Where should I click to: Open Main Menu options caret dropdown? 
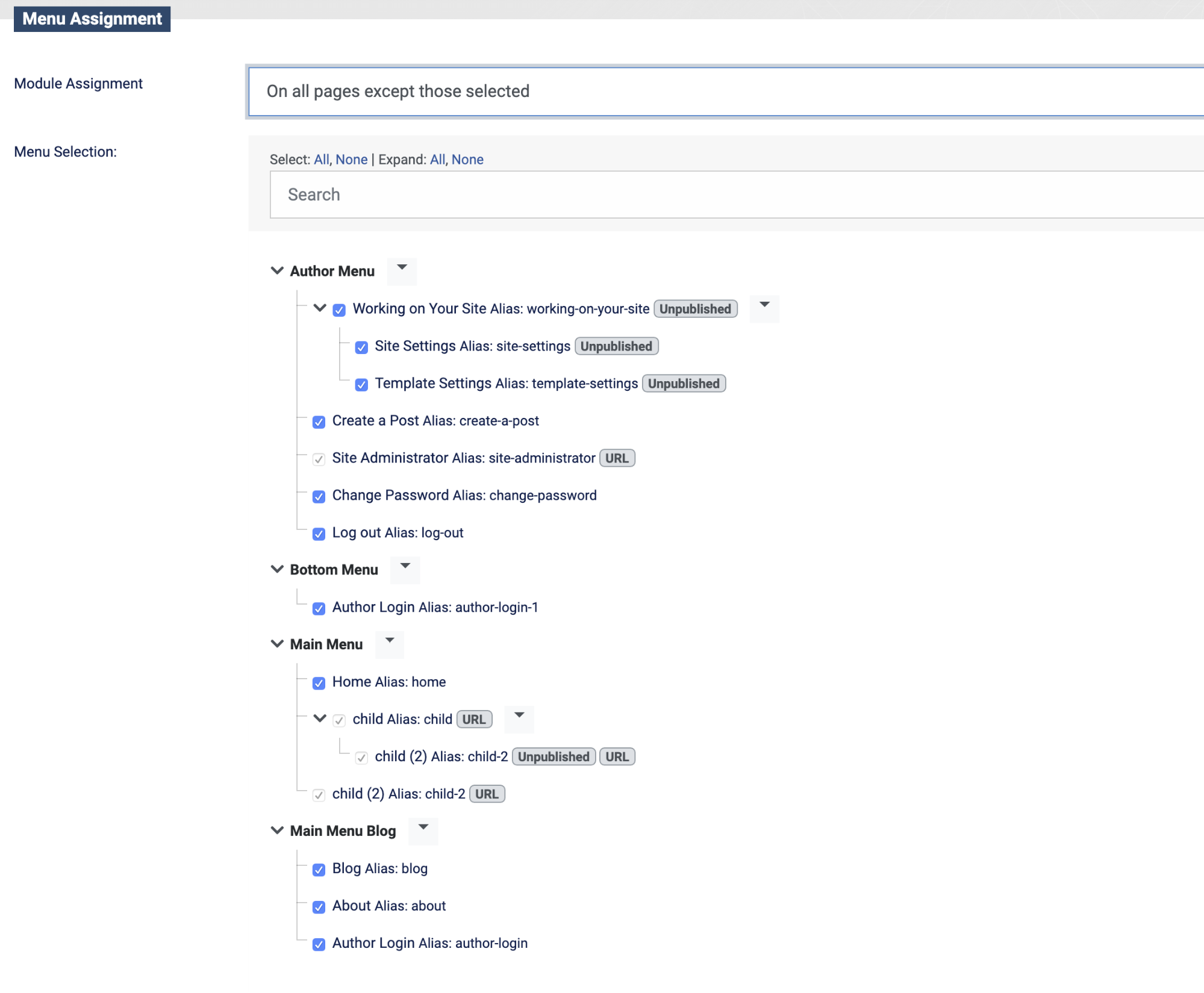click(390, 644)
